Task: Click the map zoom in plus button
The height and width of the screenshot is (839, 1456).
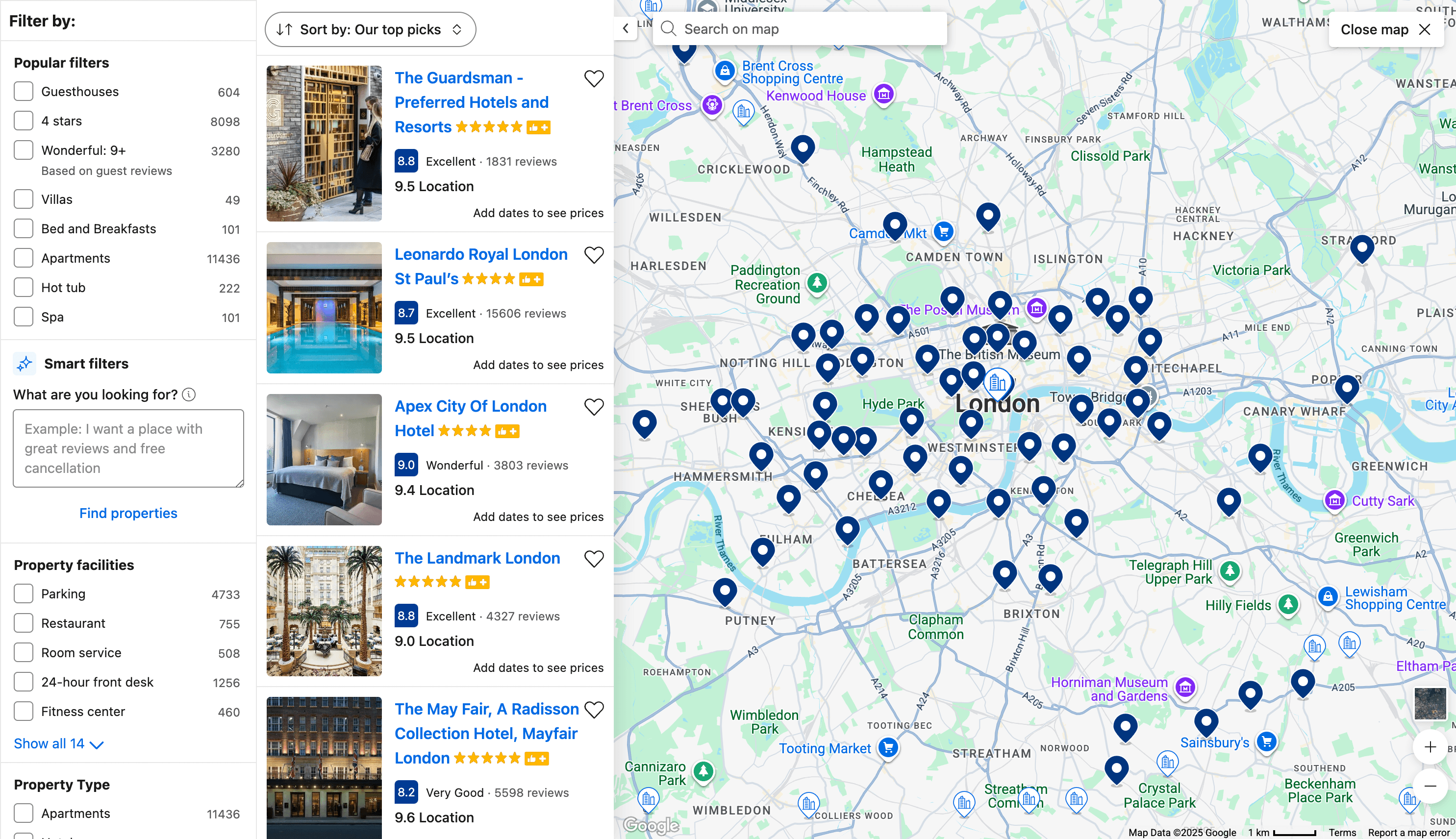Action: click(1430, 747)
